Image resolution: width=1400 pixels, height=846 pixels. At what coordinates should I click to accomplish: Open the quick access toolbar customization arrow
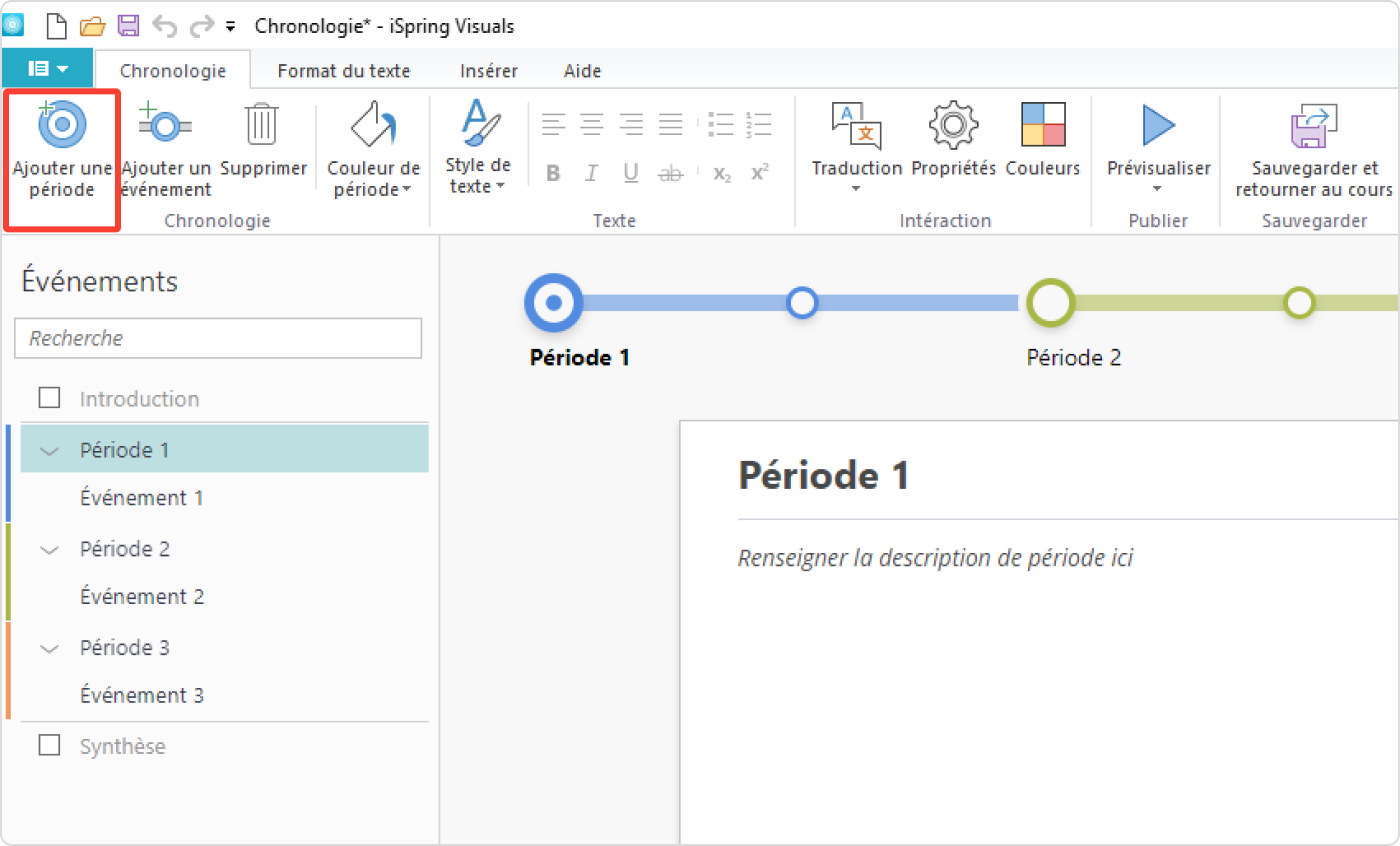[x=231, y=27]
